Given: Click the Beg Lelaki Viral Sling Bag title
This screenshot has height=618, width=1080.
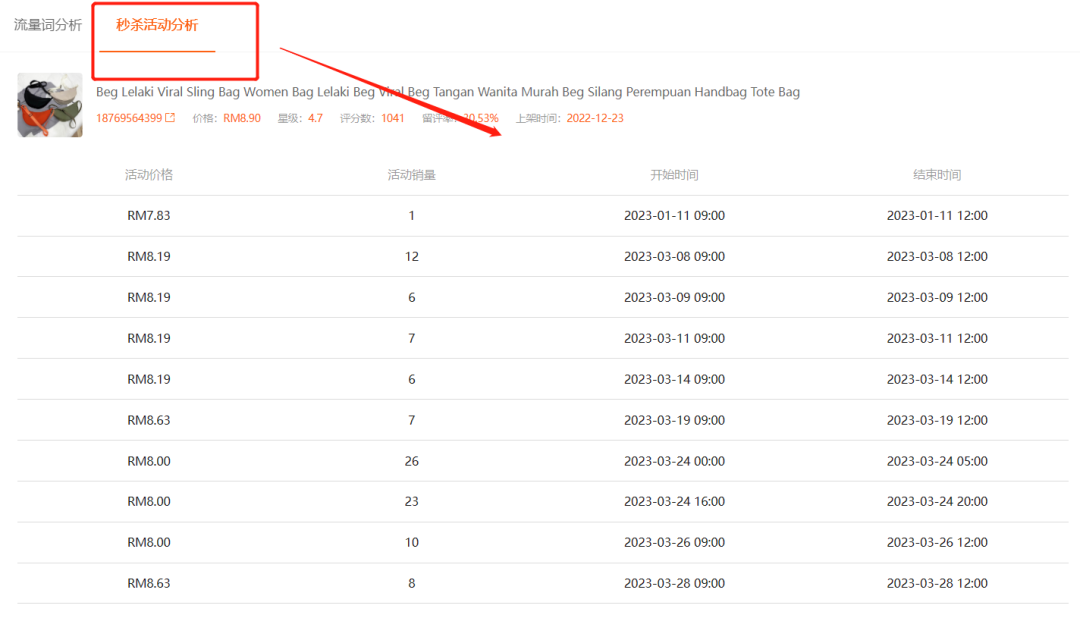Looking at the screenshot, I should pyautogui.click(x=448, y=92).
